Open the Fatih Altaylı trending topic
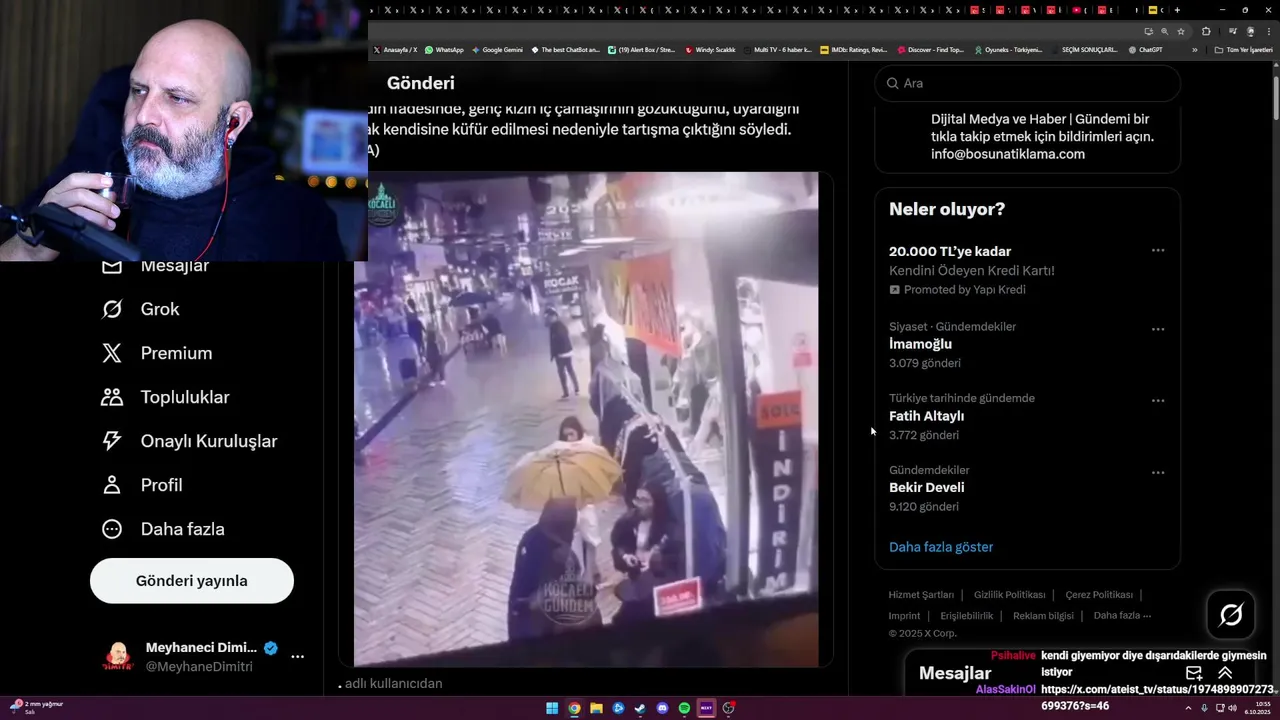Screen dimensions: 1280x720 point(1027,416)
